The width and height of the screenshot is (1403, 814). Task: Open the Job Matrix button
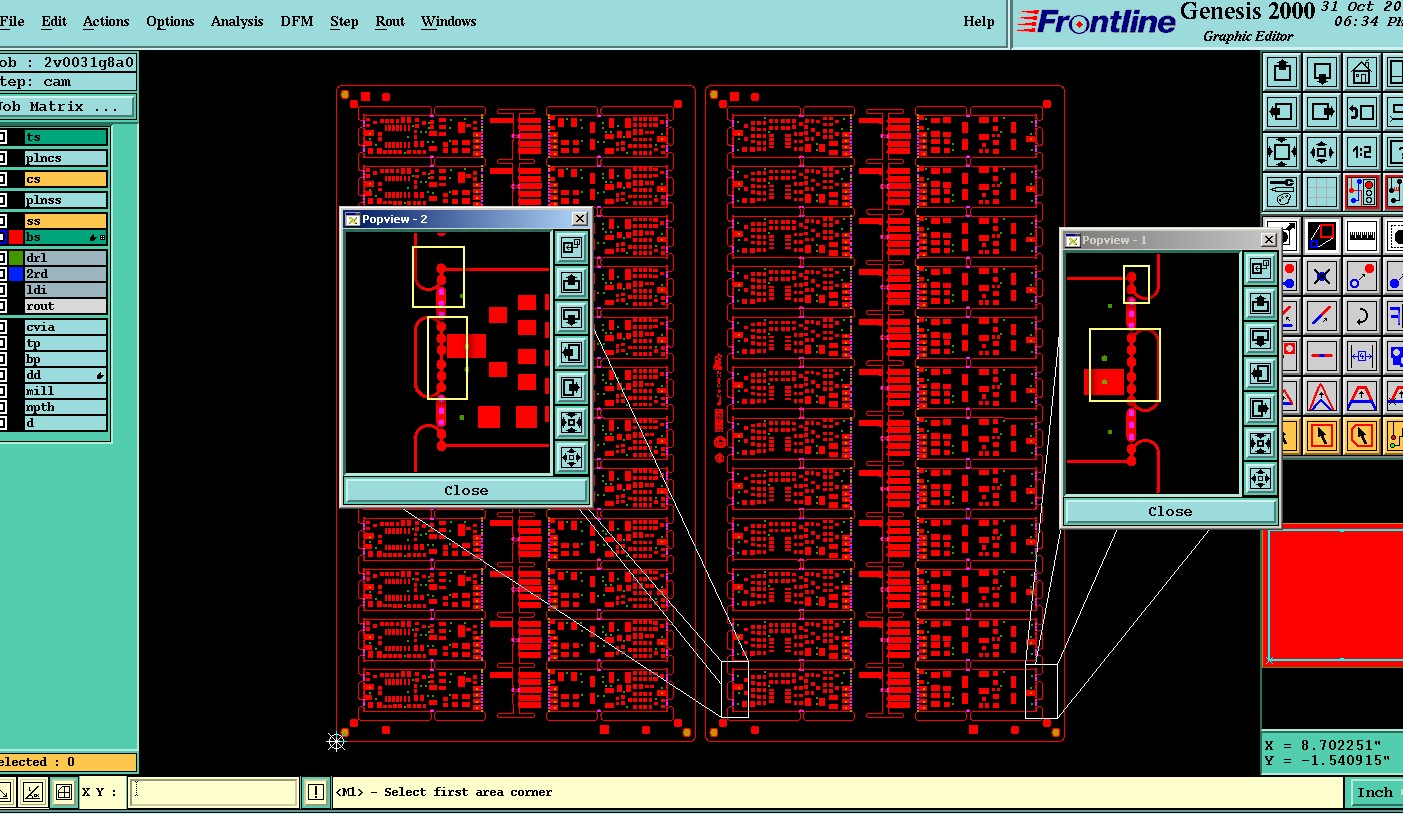point(66,106)
